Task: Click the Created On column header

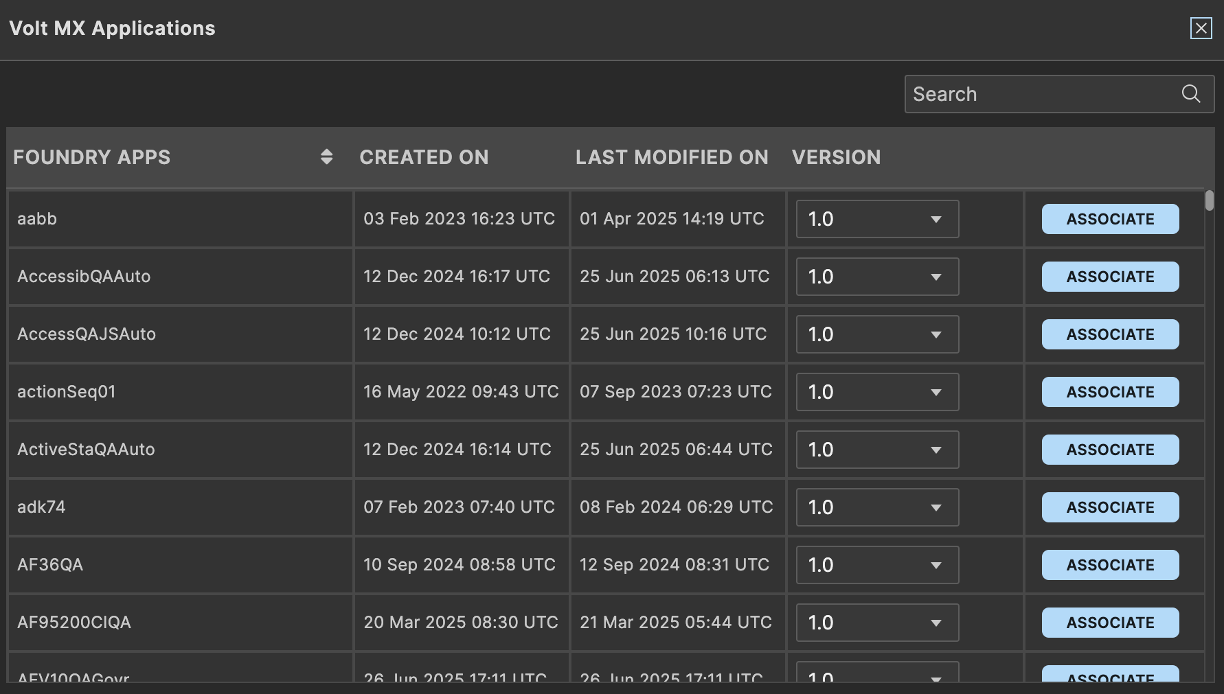Action: pyautogui.click(x=424, y=157)
